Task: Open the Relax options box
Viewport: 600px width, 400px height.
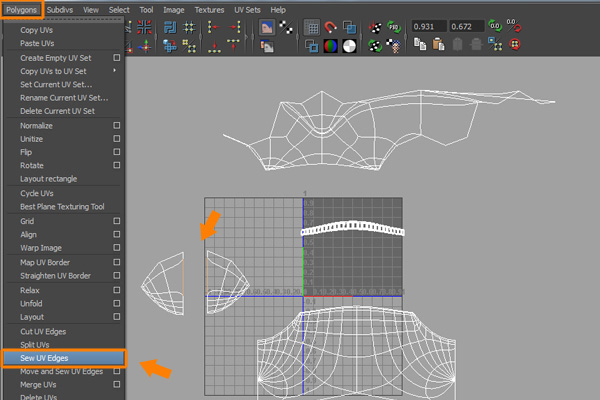Action: coord(117,289)
